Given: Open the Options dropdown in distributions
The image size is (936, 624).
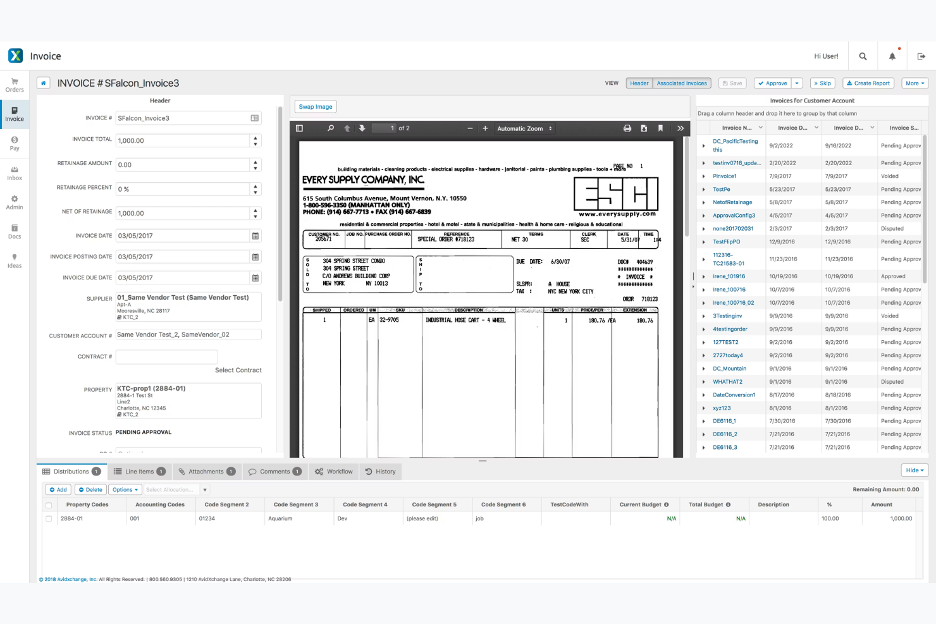Looking at the screenshot, I should pyautogui.click(x=125, y=490).
